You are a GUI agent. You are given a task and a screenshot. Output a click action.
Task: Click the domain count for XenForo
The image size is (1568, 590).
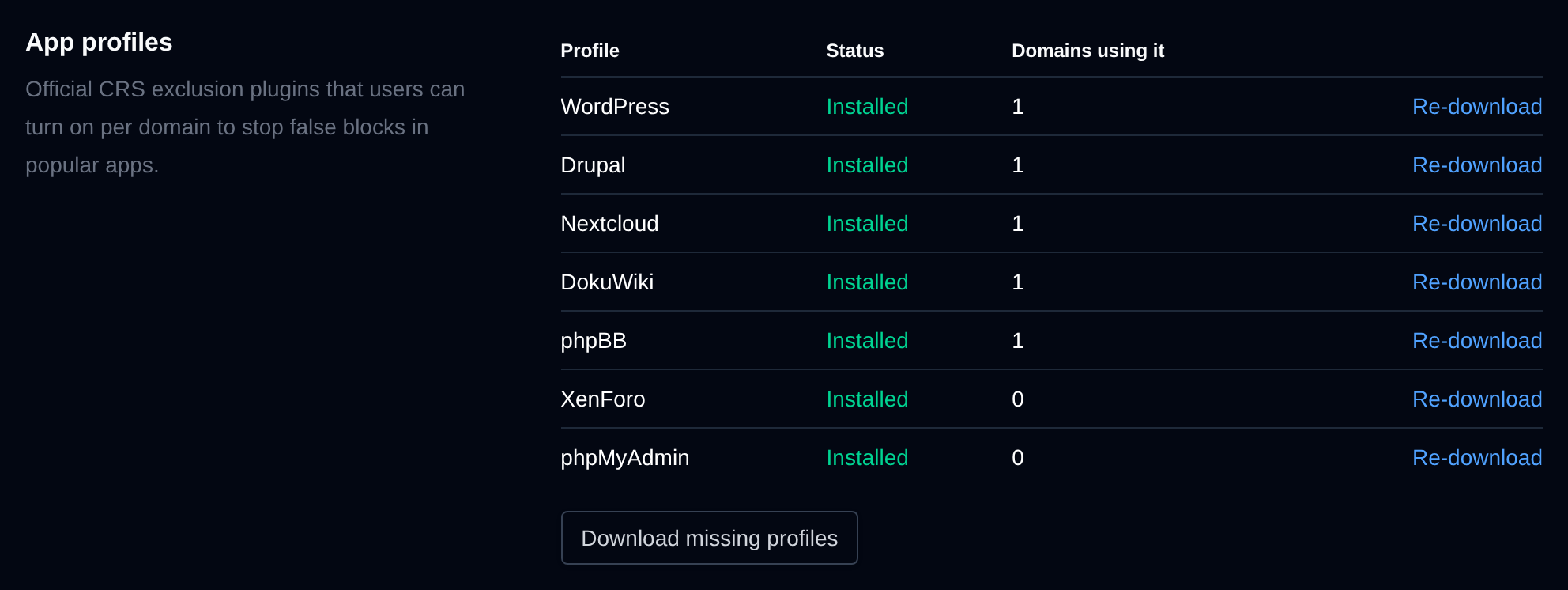click(x=1018, y=399)
